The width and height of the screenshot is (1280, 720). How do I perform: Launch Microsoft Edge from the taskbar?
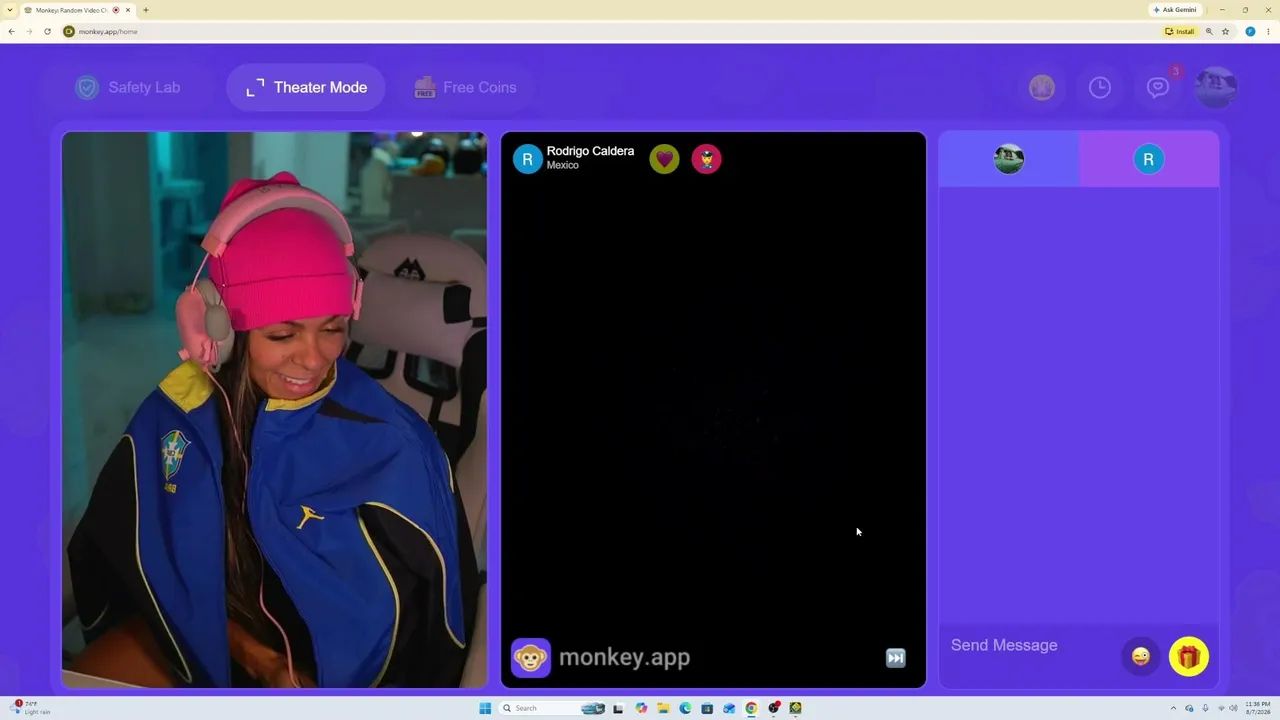685,708
